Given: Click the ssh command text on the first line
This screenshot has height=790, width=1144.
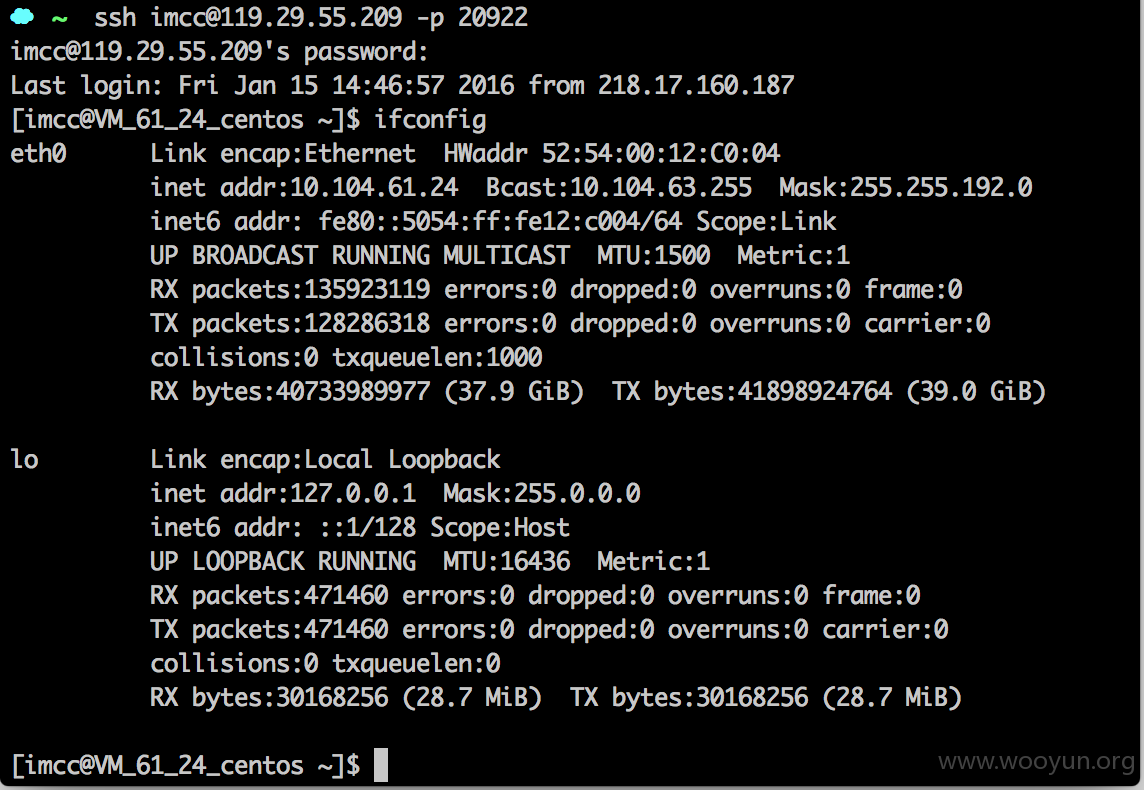Looking at the screenshot, I should pyautogui.click(x=311, y=18).
